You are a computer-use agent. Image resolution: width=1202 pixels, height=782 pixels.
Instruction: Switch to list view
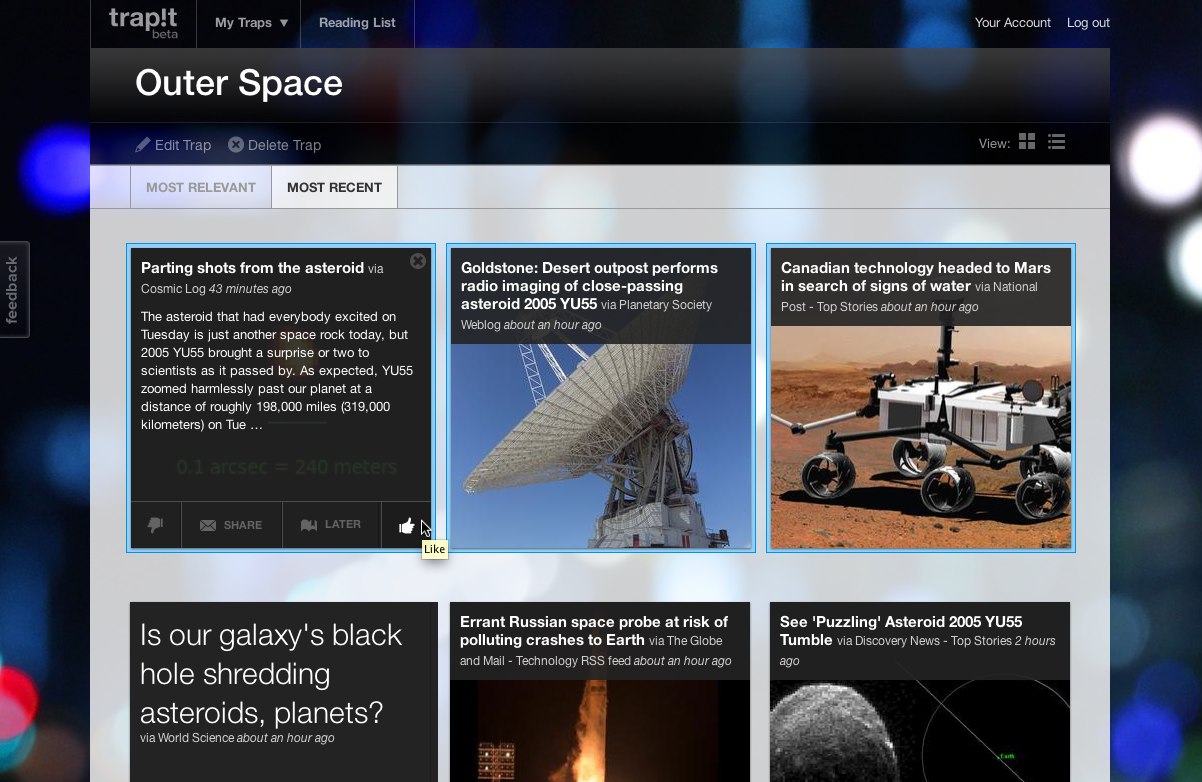(1056, 142)
